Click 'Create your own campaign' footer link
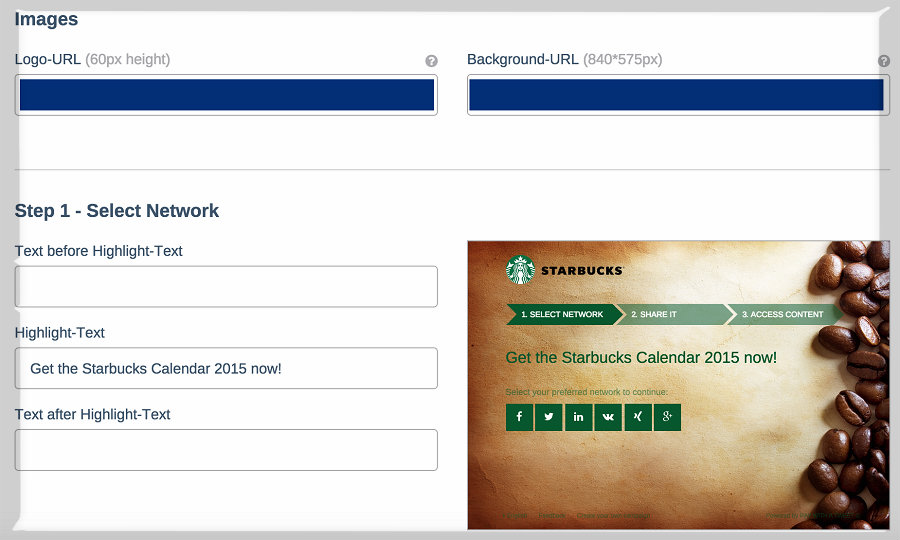 (613, 516)
